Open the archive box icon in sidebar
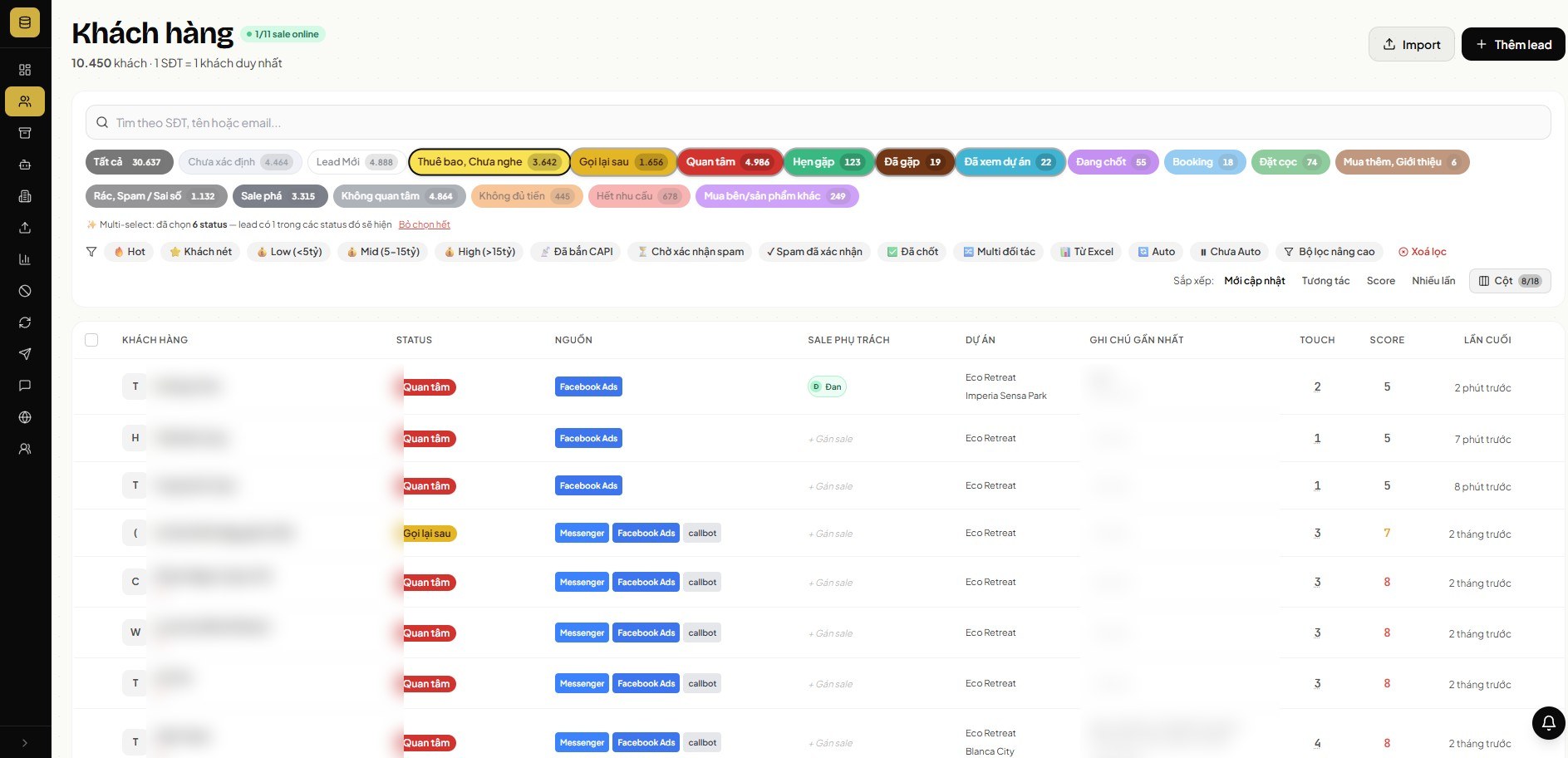The width and height of the screenshot is (1568, 758). (x=25, y=133)
